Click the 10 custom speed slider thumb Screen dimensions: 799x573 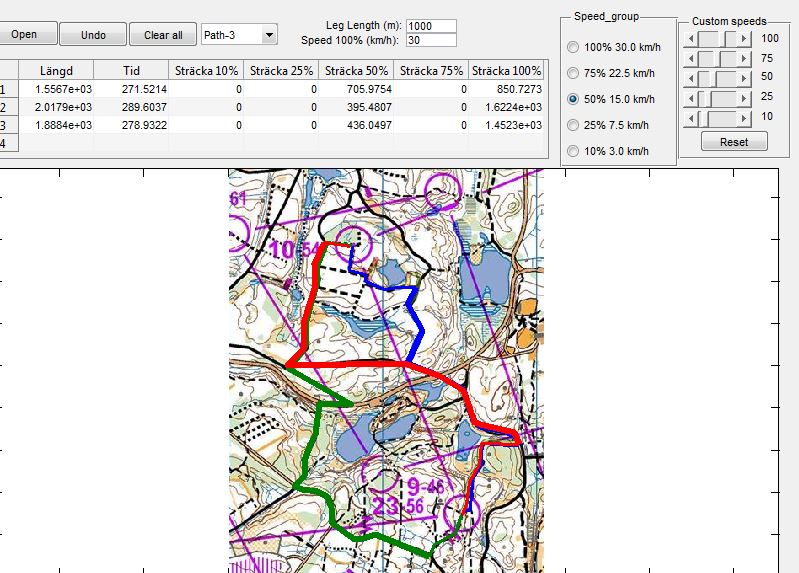point(703,119)
